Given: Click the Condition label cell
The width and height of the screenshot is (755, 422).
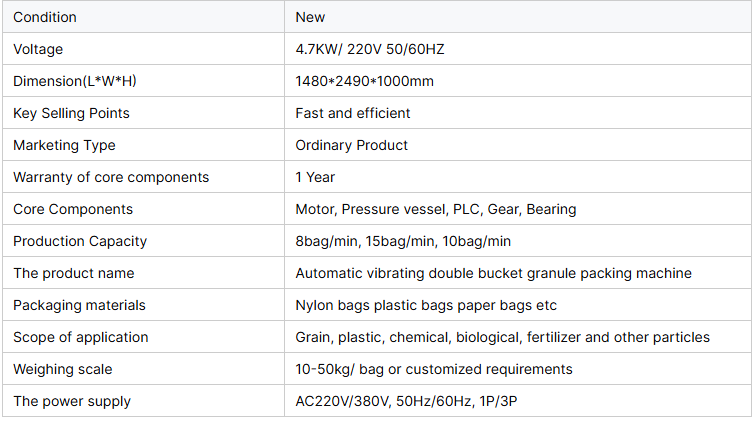Looking at the screenshot, I should 45,17.
